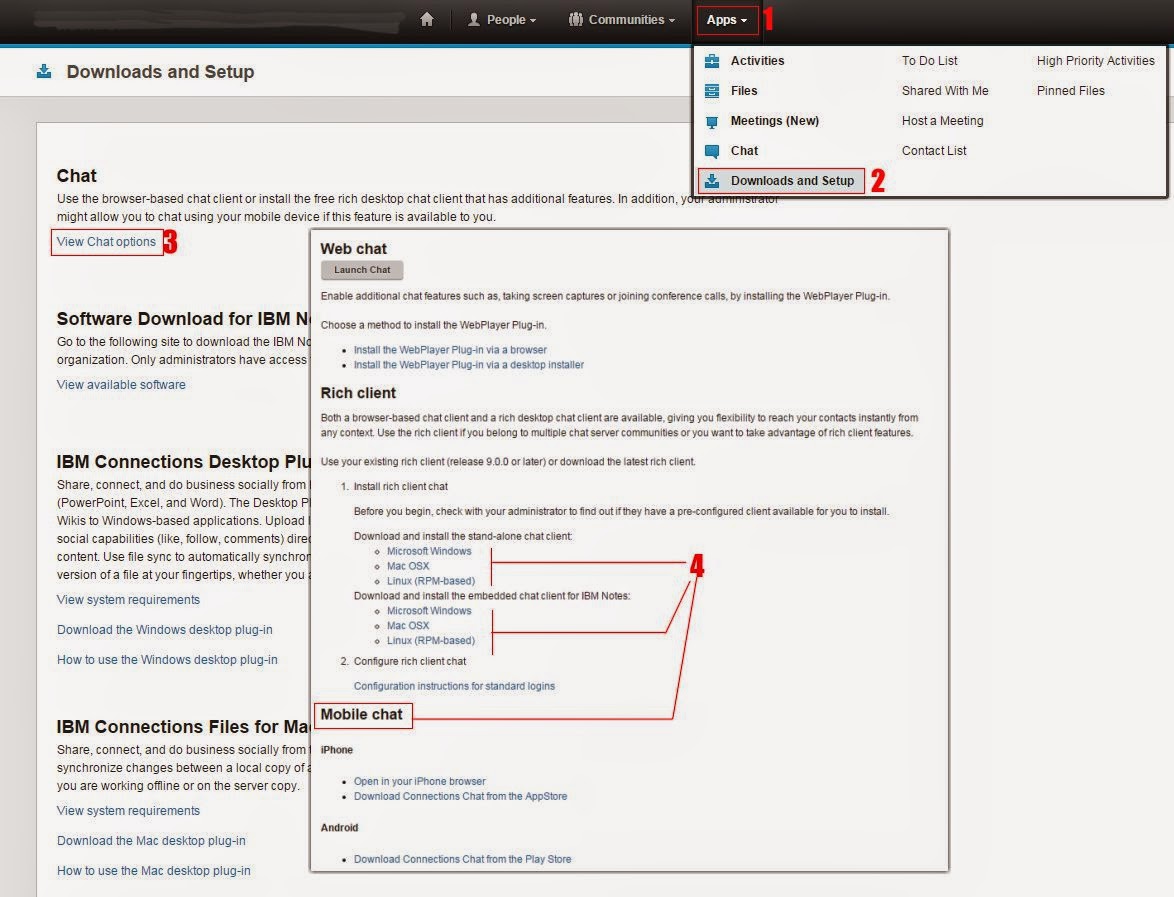This screenshot has width=1174, height=897.
Task: Click the Android subheading
Action: point(339,827)
